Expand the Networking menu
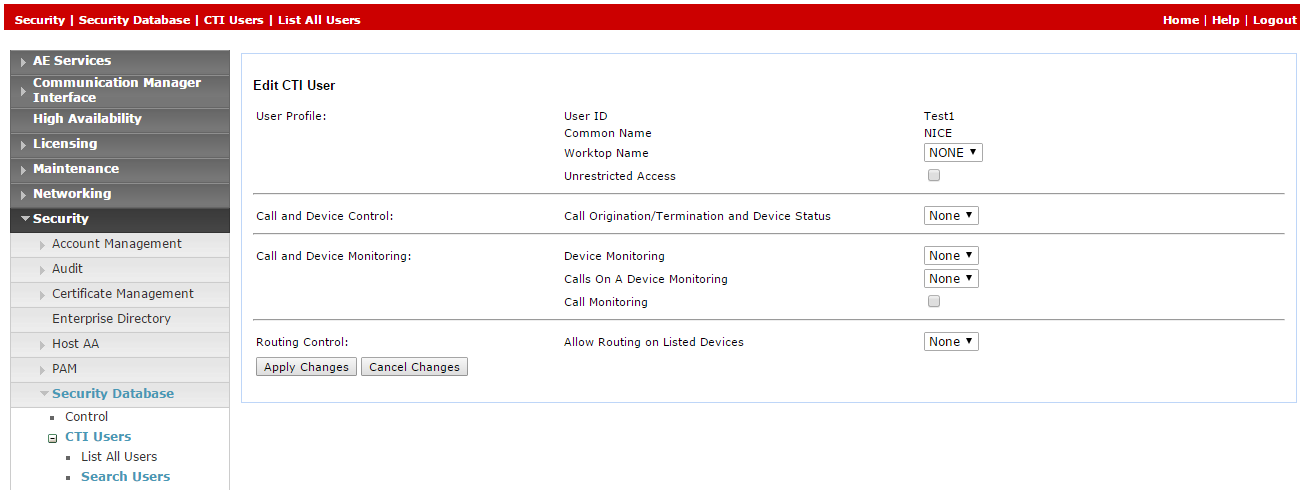Viewport: 1306px width, 490px height. click(x=119, y=194)
